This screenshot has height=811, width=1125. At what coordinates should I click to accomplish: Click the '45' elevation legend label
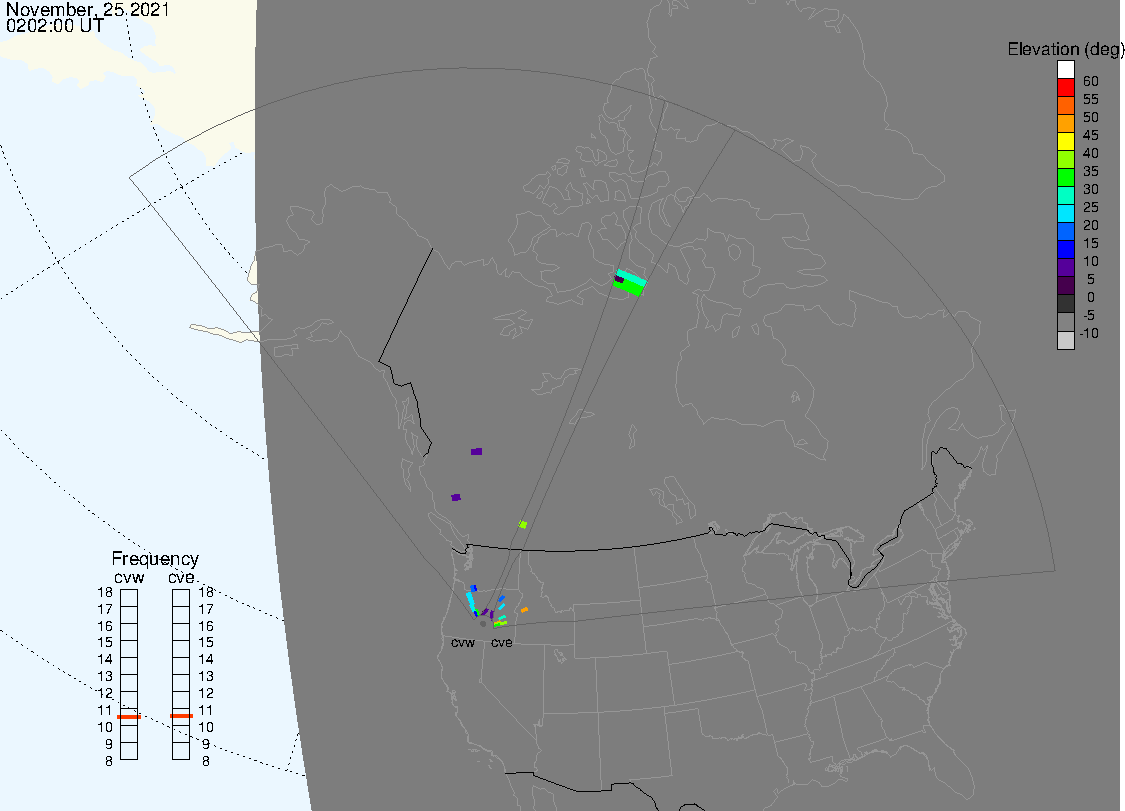point(1091,135)
